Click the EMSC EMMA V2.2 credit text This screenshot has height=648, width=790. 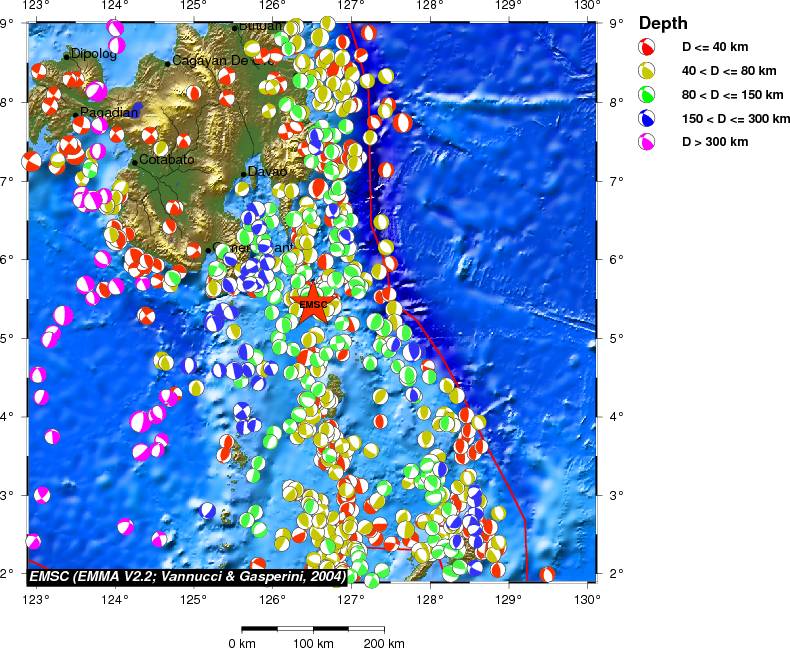tap(187, 577)
